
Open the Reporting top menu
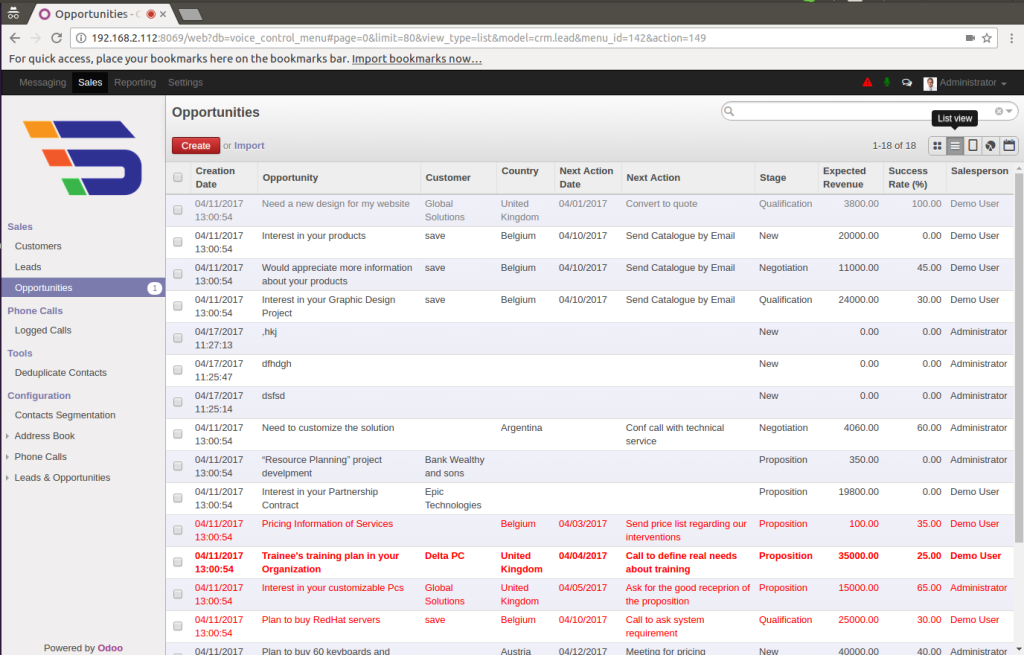pyautogui.click(x=135, y=83)
